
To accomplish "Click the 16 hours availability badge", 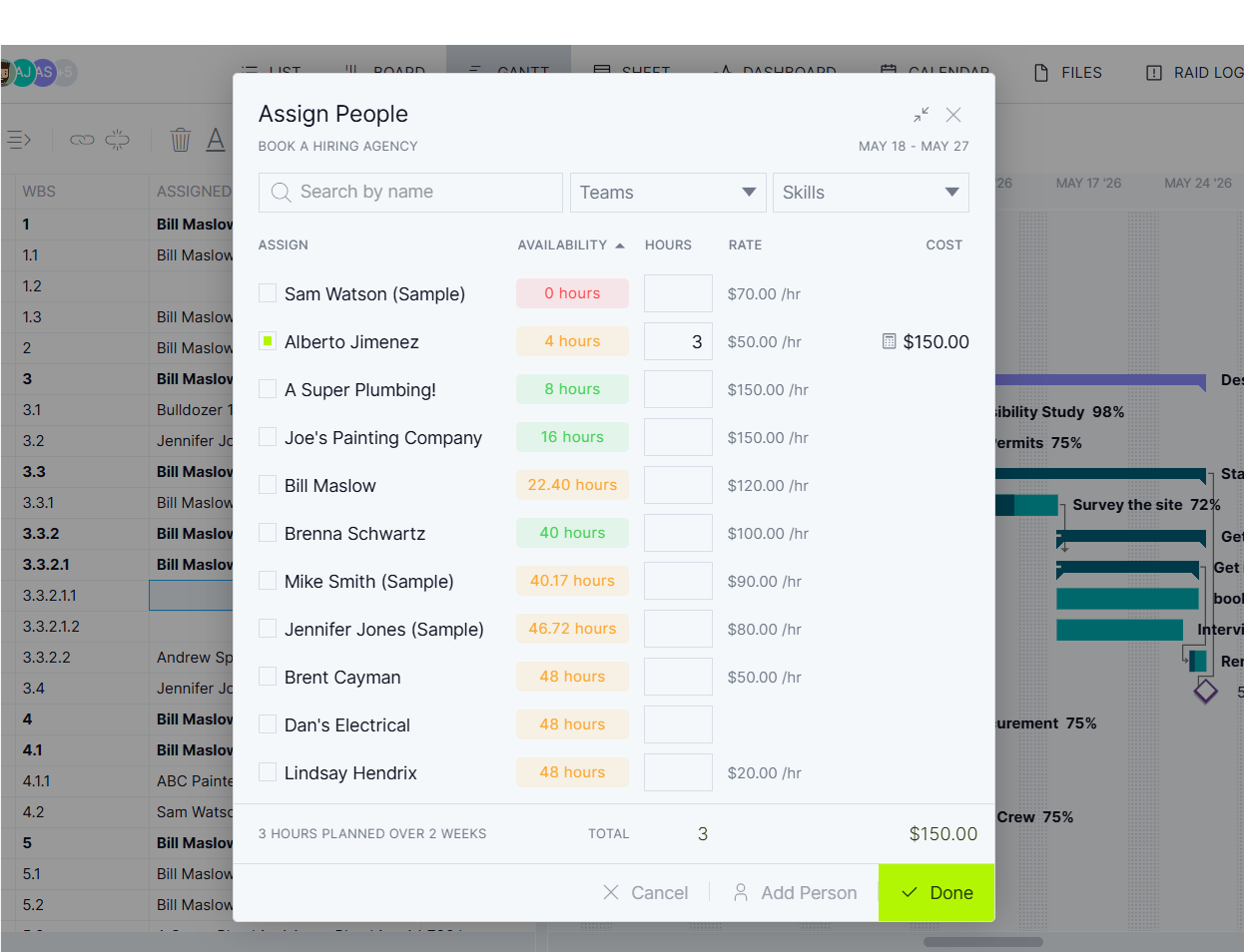I will click(572, 437).
